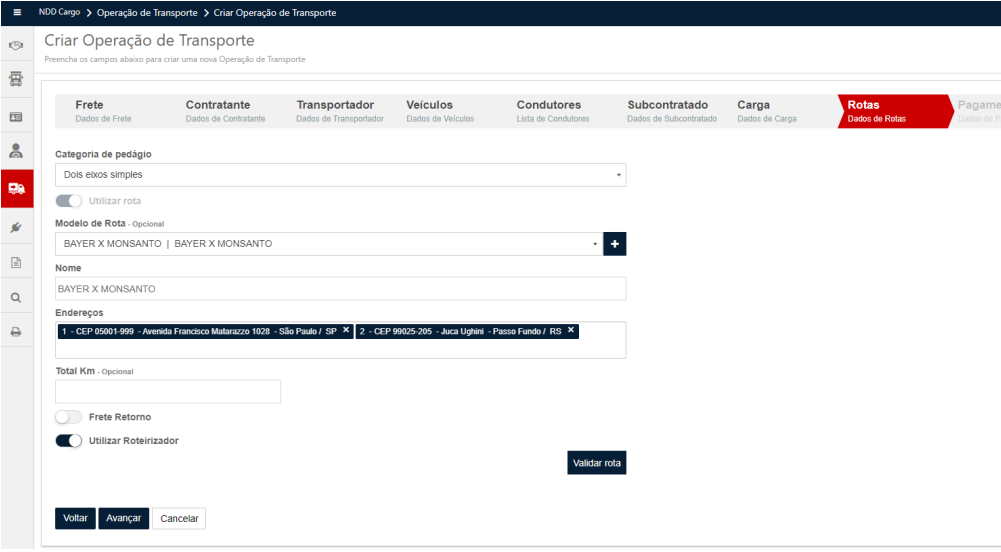Viewport: 1001px width, 552px height.
Task: Open the Modelo de Rota dropdown
Action: (328, 244)
